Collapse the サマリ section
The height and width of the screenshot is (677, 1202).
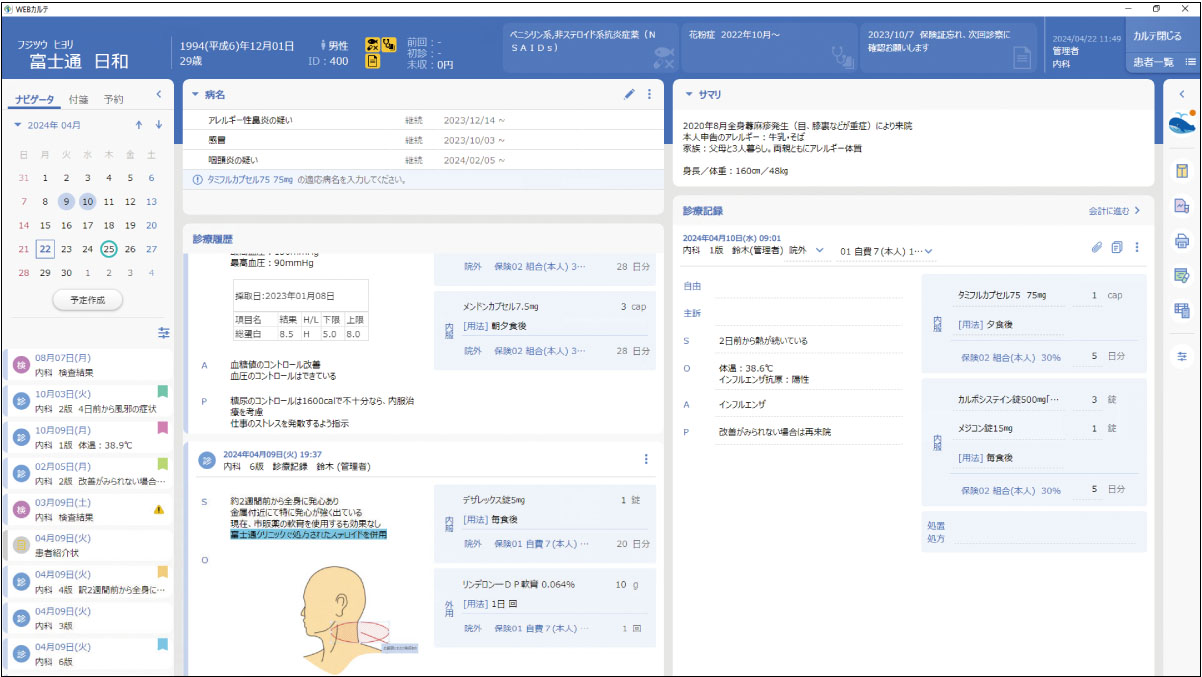tap(688, 95)
